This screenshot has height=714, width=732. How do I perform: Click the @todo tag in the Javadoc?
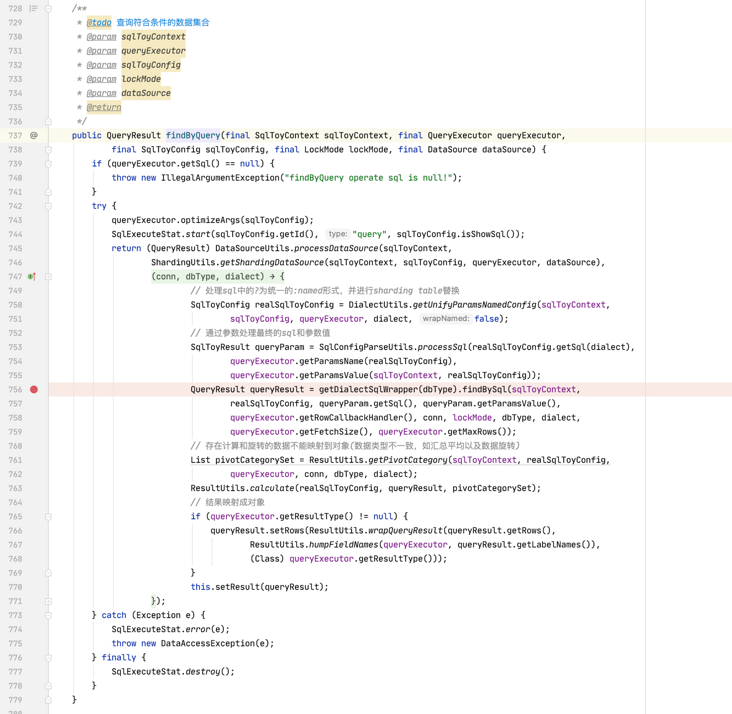click(99, 22)
